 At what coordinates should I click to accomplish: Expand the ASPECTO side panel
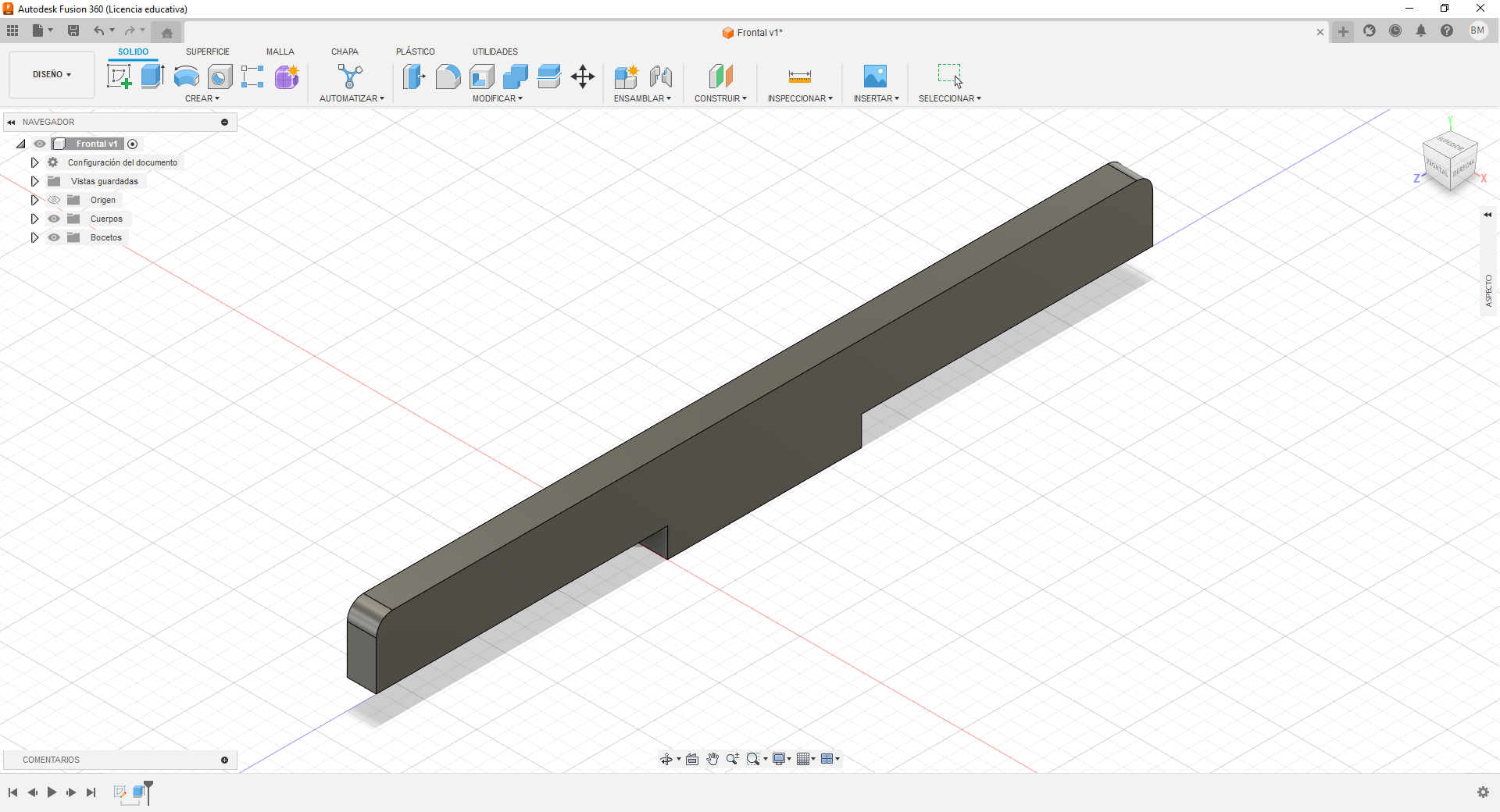pyautogui.click(x=1488, y=214)
